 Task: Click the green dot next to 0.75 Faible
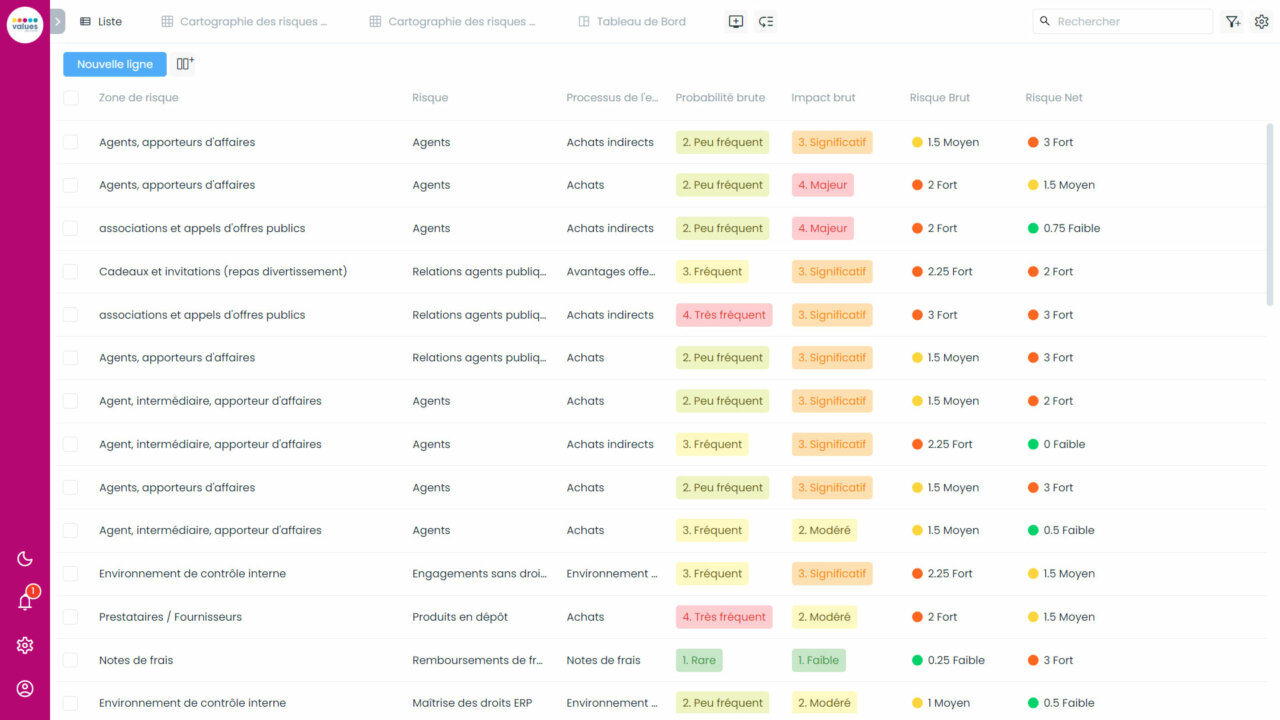pyautogui.click(x=1032, y=228)
